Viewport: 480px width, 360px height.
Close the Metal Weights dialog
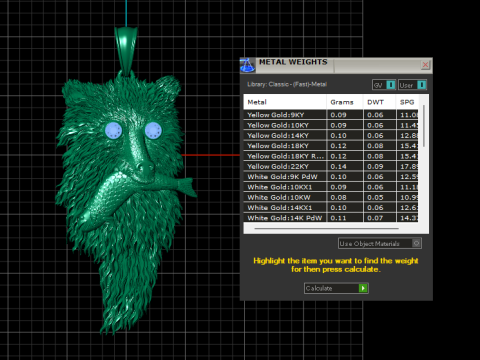coord(425,65)
